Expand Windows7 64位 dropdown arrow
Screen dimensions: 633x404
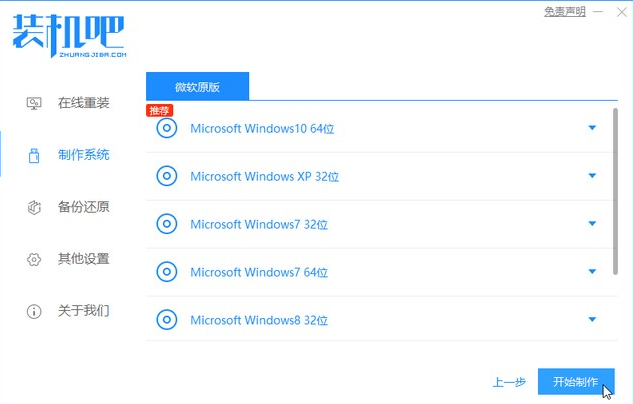pyautogui.click(x=592, y=271)
